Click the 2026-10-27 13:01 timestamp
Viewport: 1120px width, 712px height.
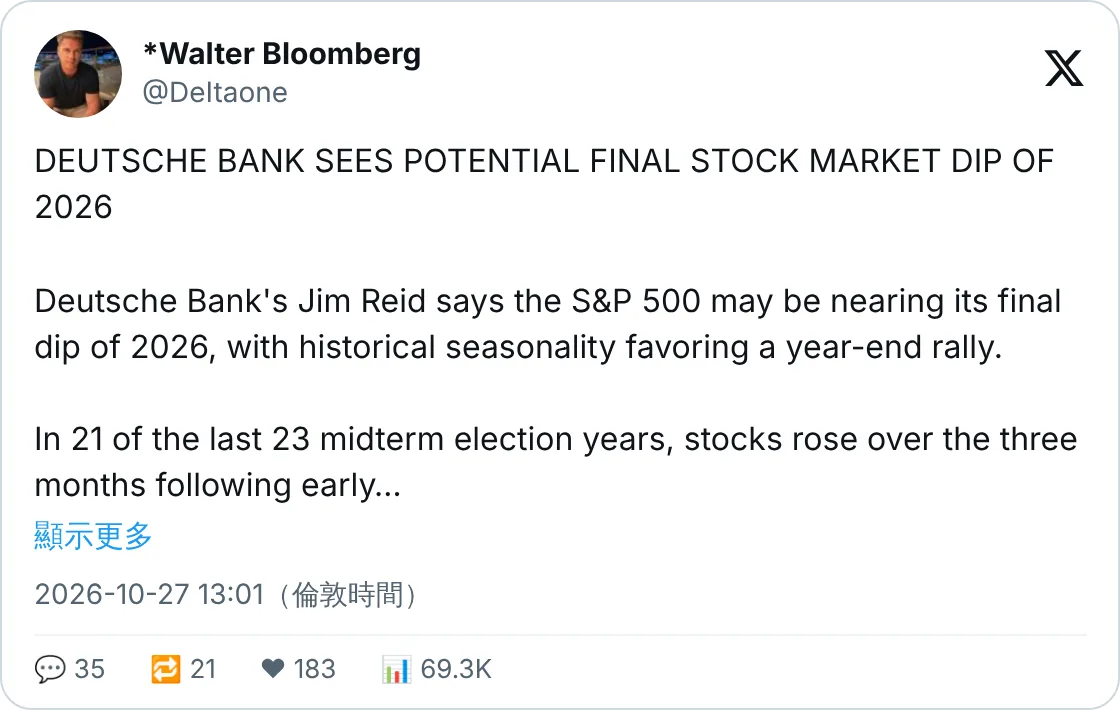click(x=149, y=594)
